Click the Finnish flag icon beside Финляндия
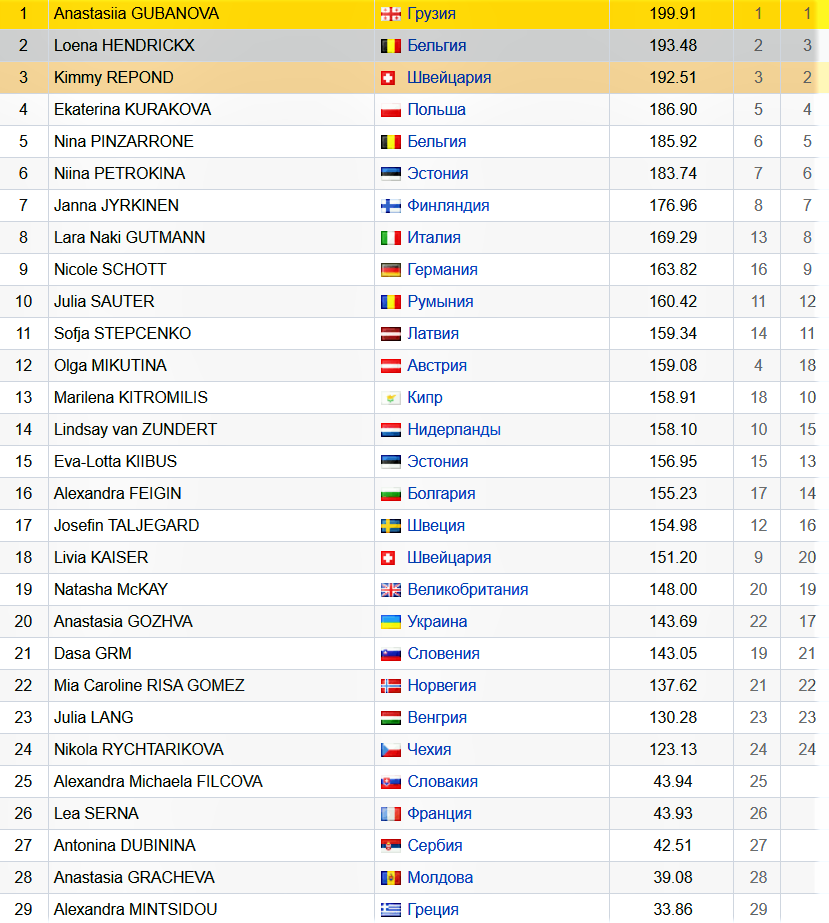 (x=390, y=205)
